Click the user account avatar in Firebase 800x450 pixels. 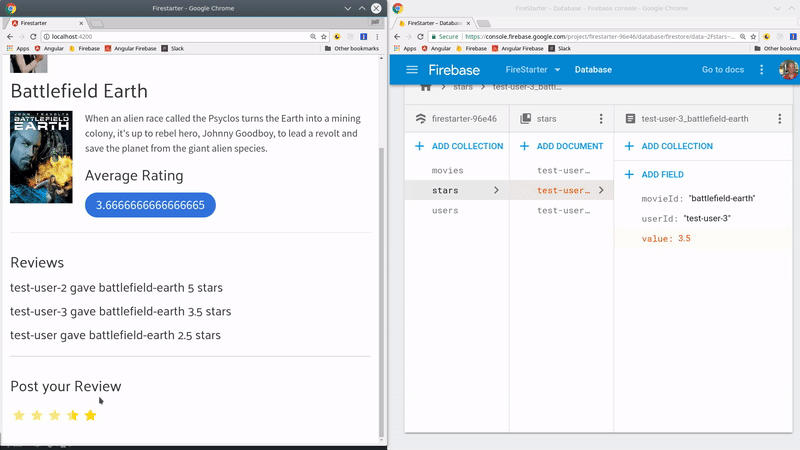coord(788,70)
